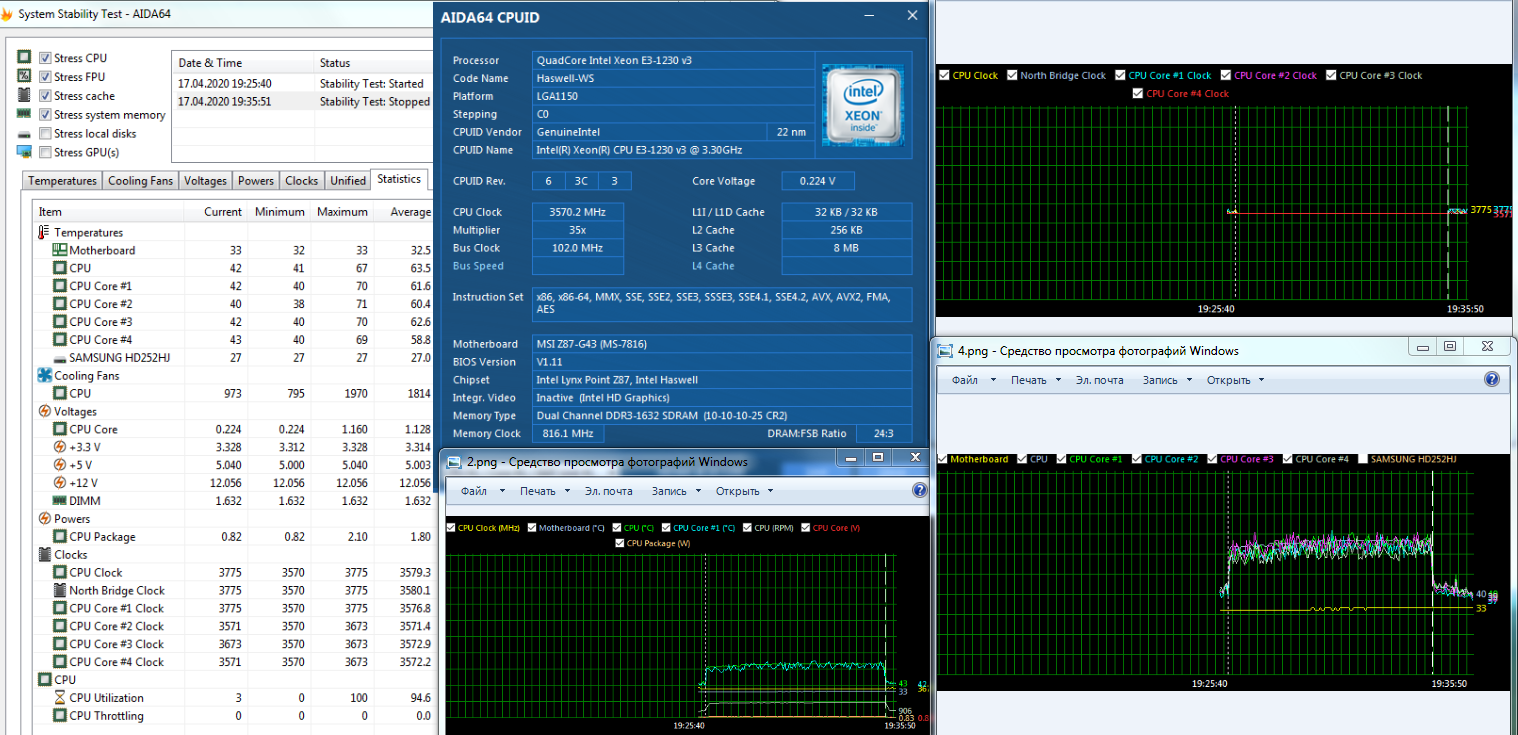1518x735 pixels.
Task: Click the monitor icon beside Stress GPU(s)
Action: 24,152
